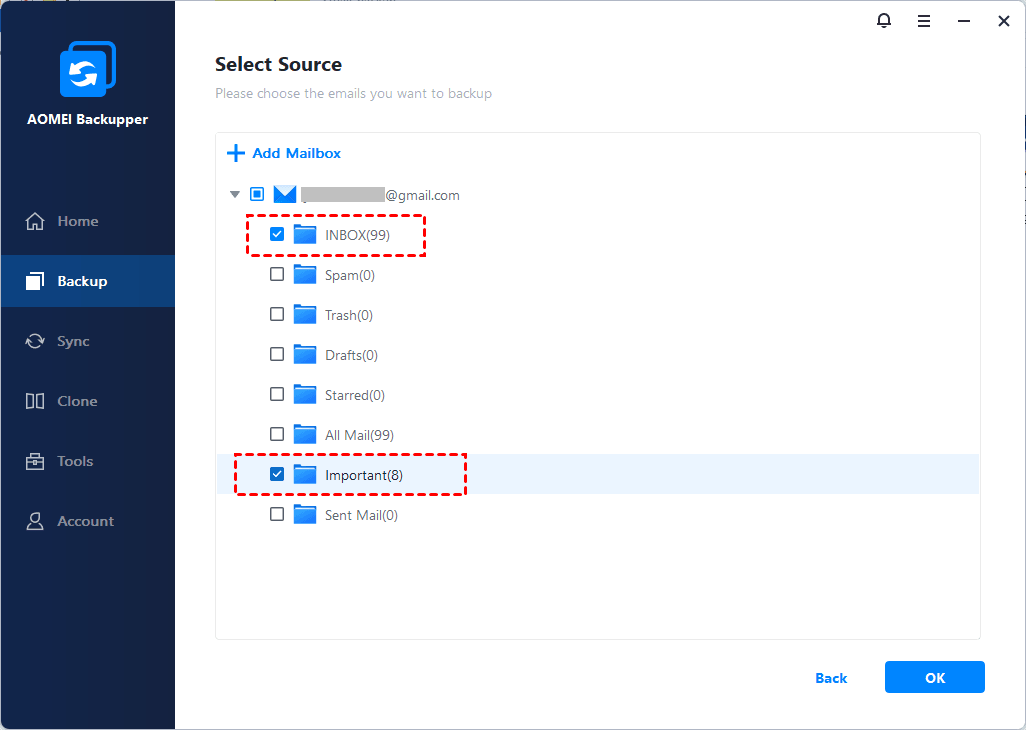
Task: Select the Drafts(0) folder row
Action: pyautogui.click(x=351, y=355)
